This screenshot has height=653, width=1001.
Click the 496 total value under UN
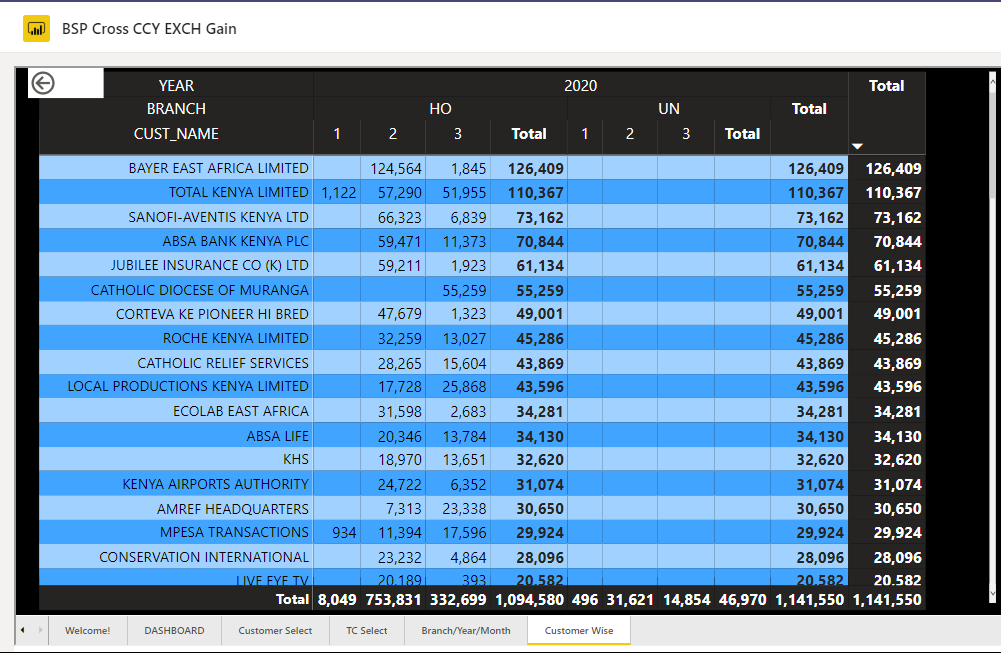585,600
